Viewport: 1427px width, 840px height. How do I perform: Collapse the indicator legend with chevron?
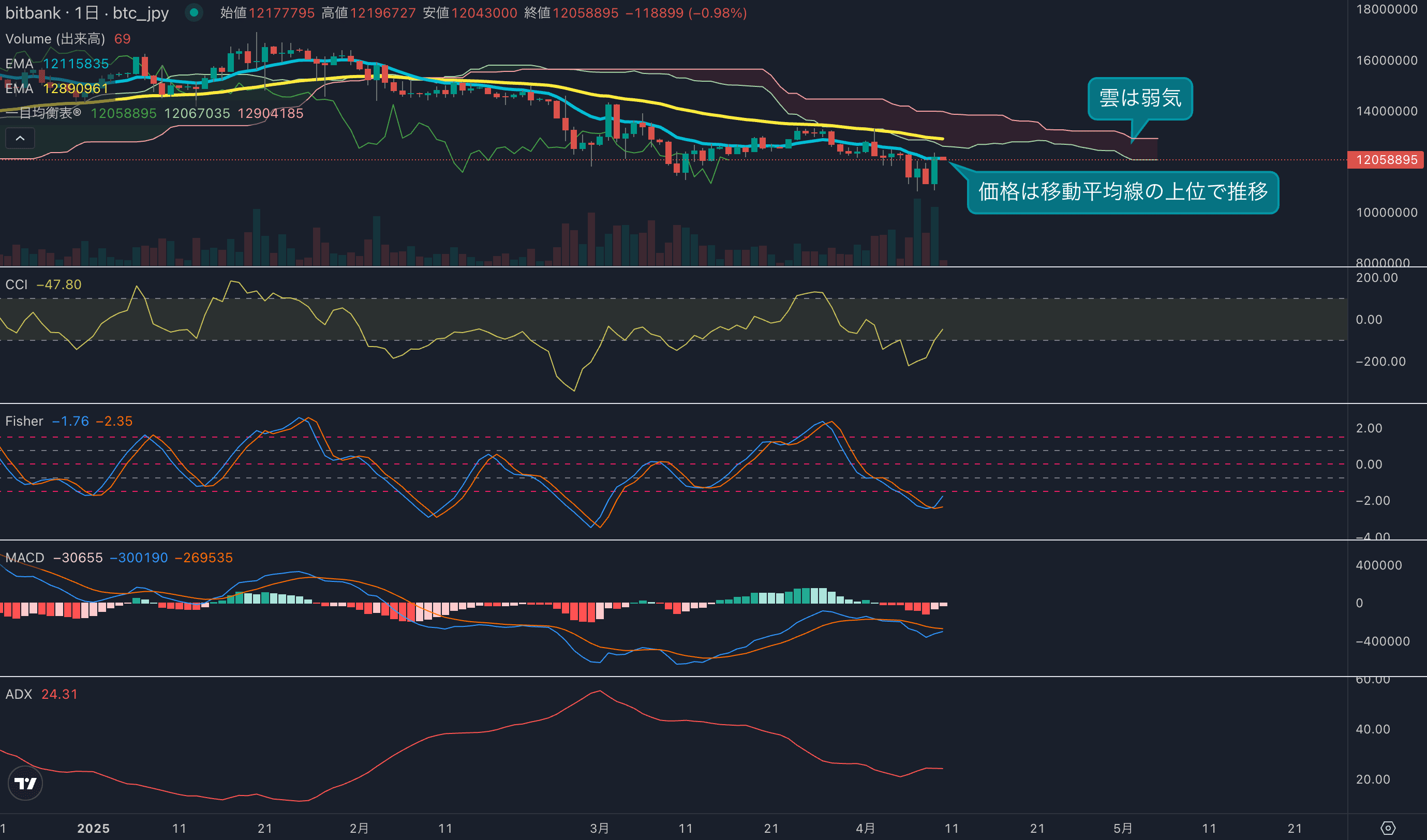click(20, 138)
